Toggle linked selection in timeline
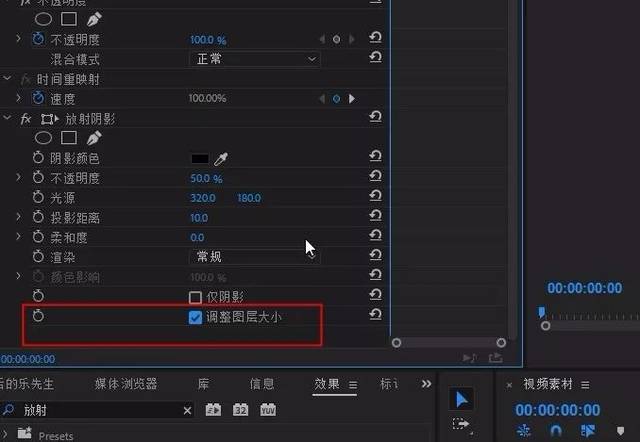This screenshot has height=442, width=640. pyautogui.click(x=588, y=431)
